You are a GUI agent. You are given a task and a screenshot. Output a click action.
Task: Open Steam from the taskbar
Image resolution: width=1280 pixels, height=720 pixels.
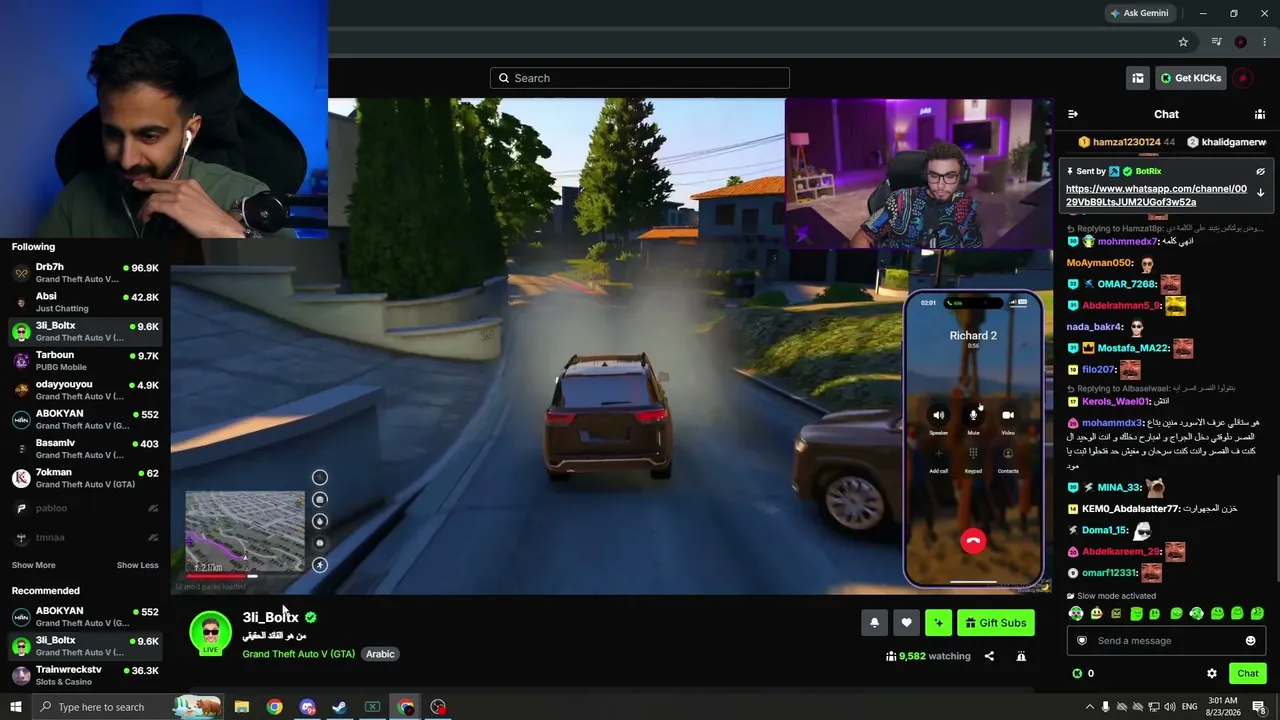click(340, 707)
